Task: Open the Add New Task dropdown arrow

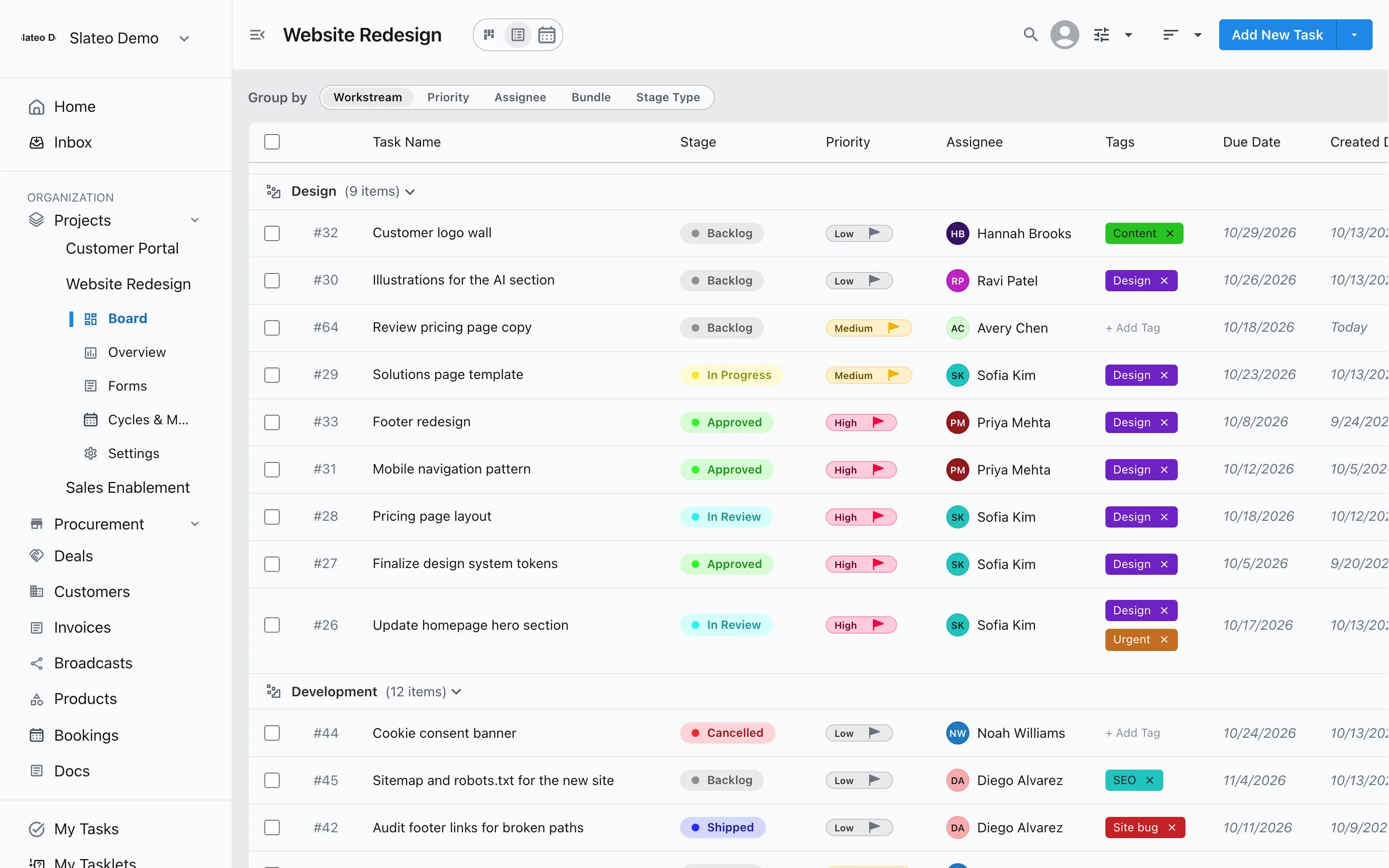Action: pos(1355,35)
